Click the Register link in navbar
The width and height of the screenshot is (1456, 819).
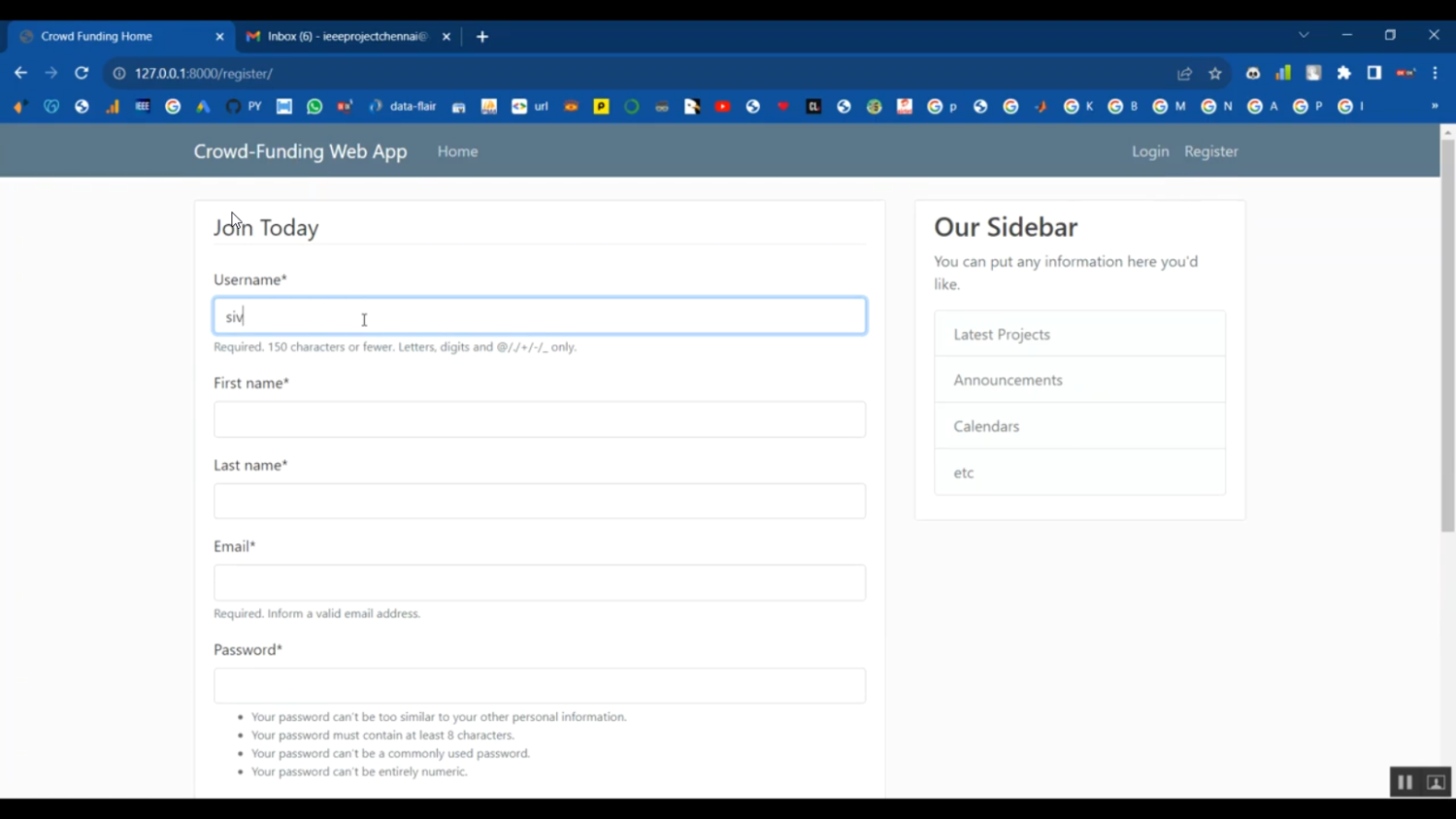tap(1210, 151)
